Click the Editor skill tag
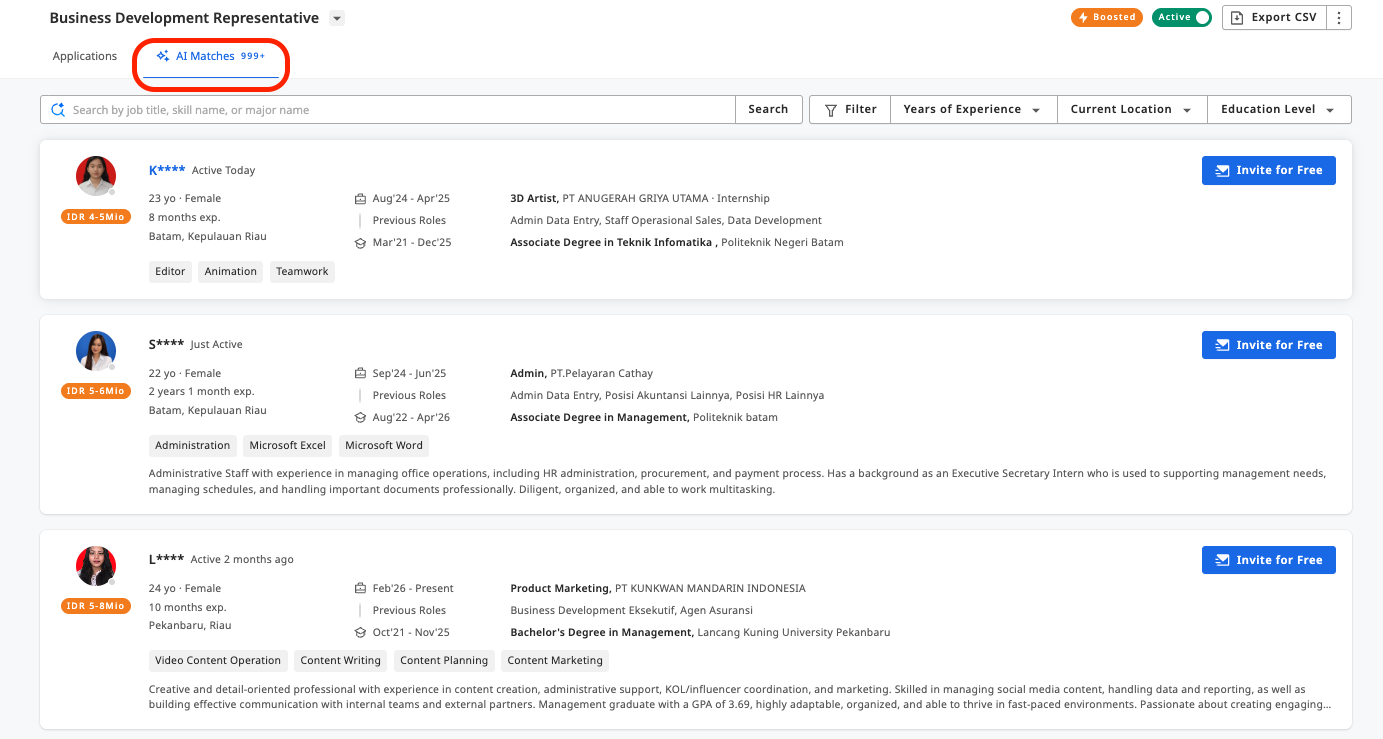Screen dimensions: 1383x739 pos(170,271)
